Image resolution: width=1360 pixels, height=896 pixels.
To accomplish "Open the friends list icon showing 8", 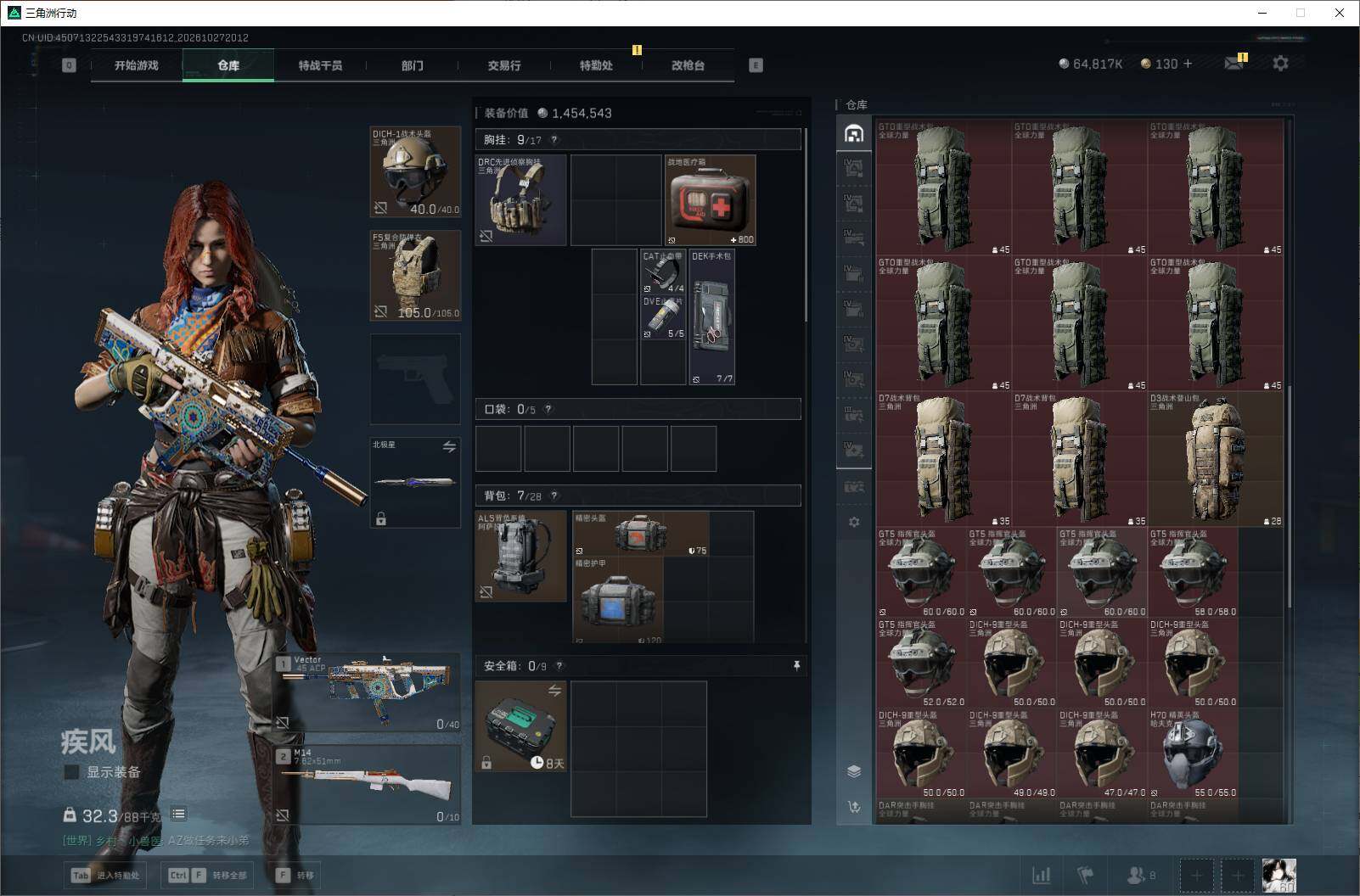I will click(x=1140, y=875).
